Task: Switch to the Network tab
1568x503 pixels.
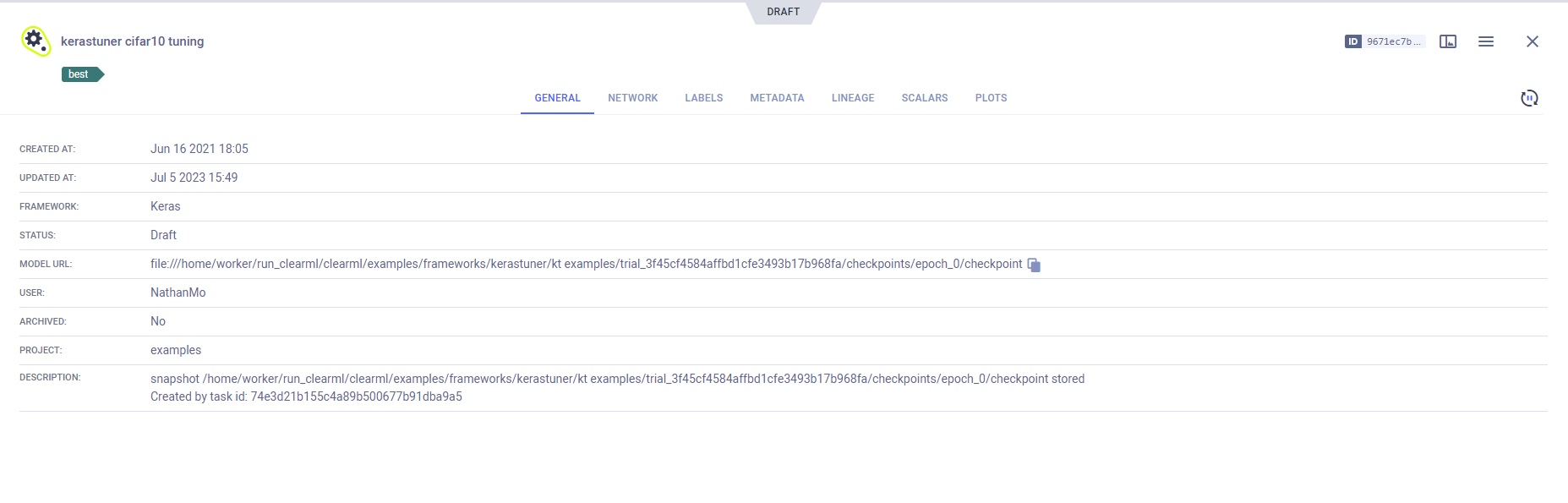Action: click(632, 98)
